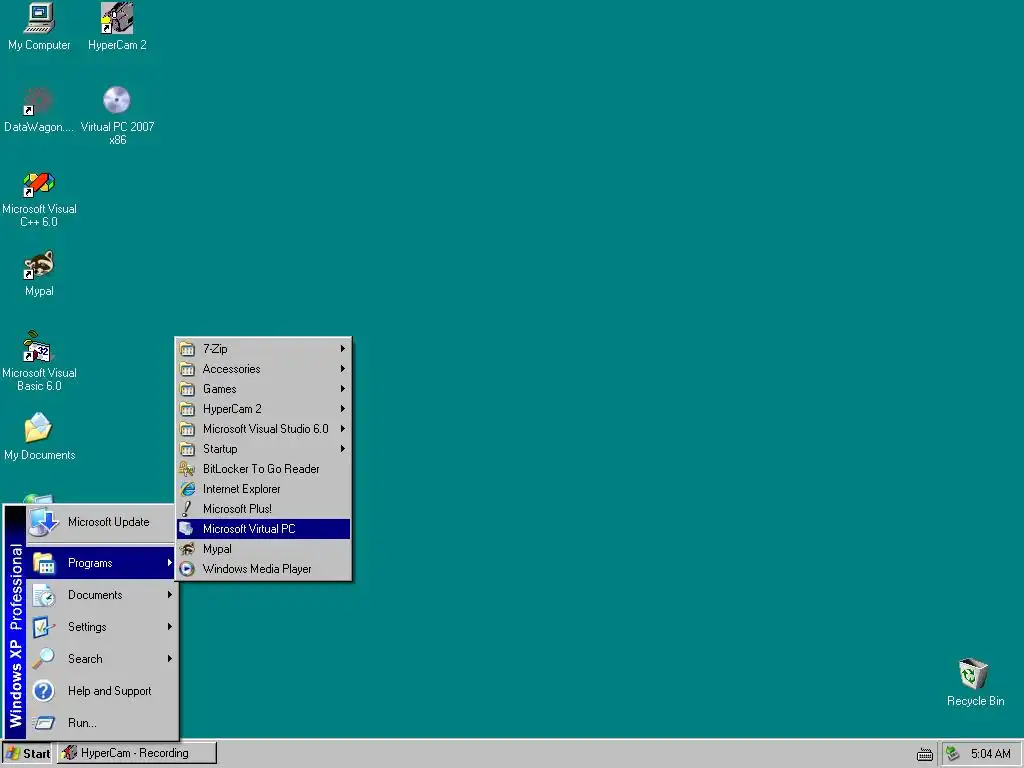Click the Microsoft Update globe icon
1024x768 pixels.
click(44, 522)
